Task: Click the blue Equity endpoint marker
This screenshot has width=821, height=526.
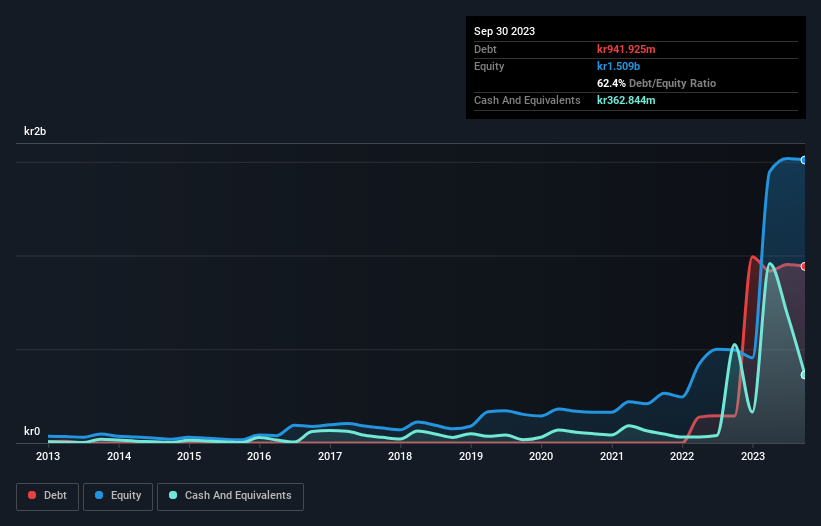Action: (804, 160)
